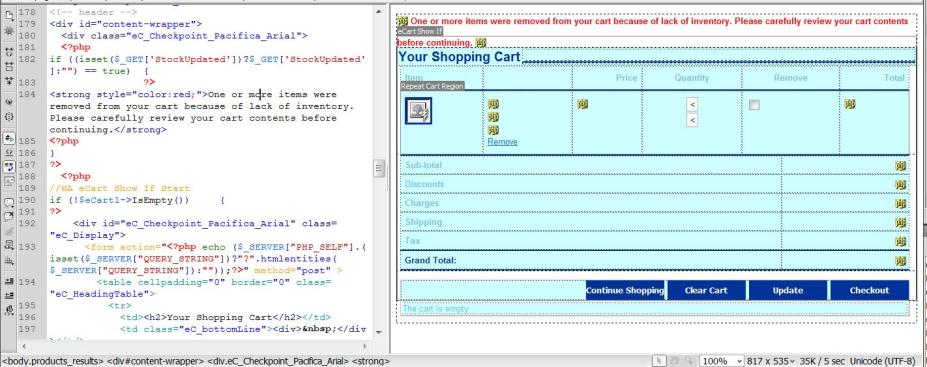Image resolution: width=927 pixels, height=367 pixels.
Task: Select the Balance Braces toolbar icon
Action: coord(9,117)
